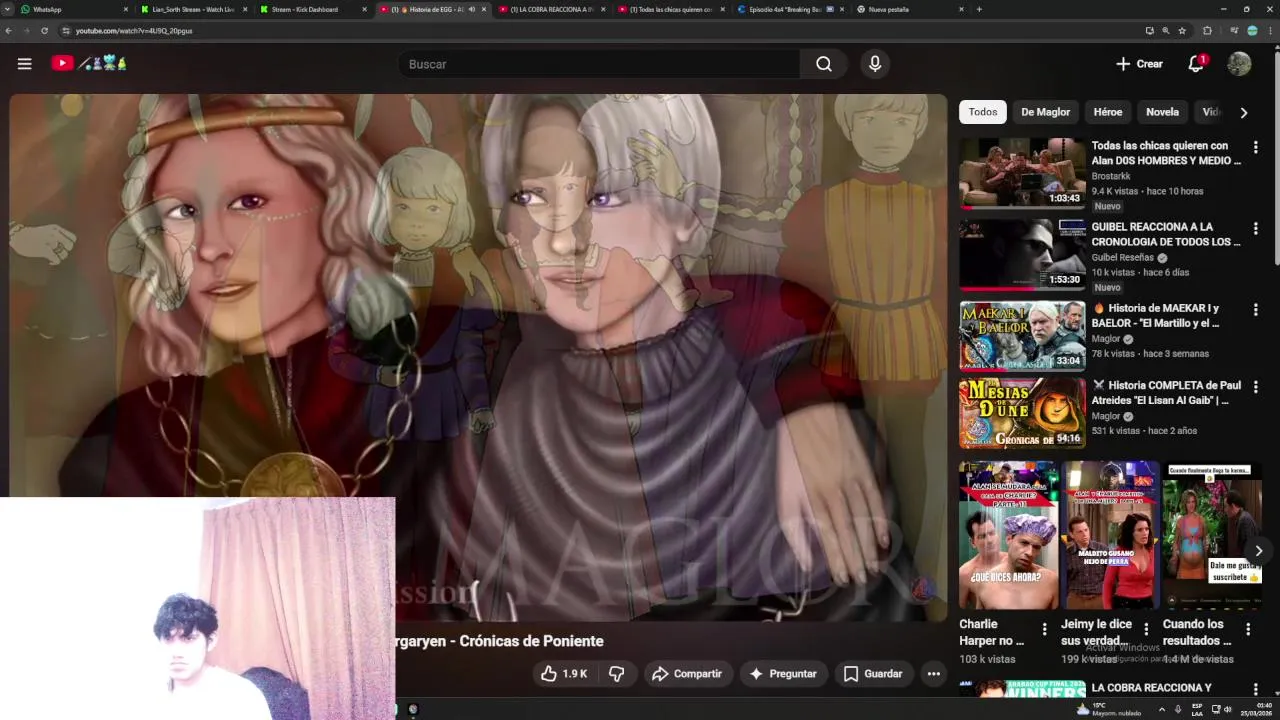Focus the Buscar search field
The height and width of the screenshot is (720, 1280).
(x=600, y=64)
